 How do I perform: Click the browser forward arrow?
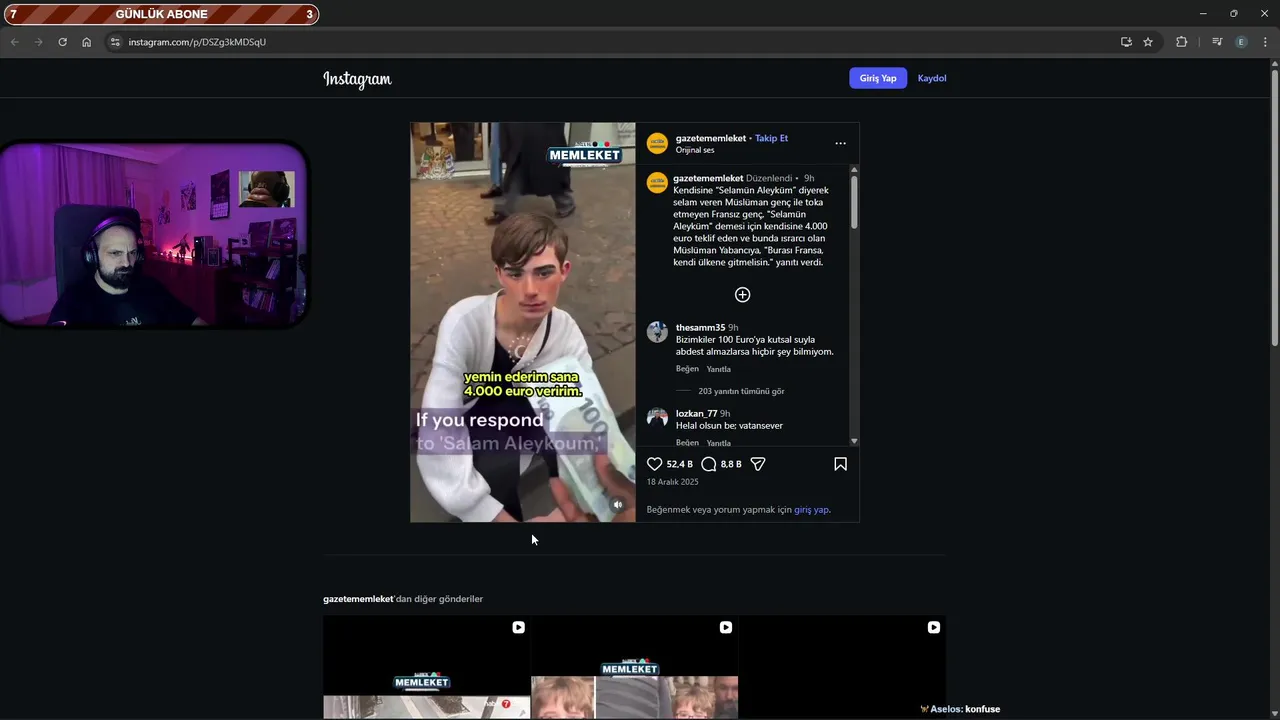tap(38, 42)
